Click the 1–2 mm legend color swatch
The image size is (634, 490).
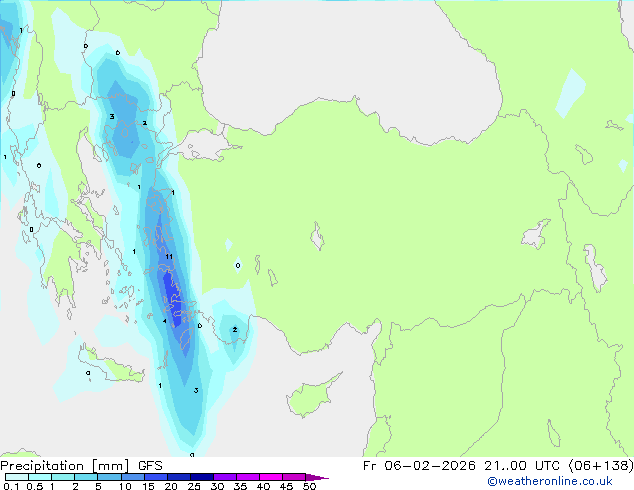(63, 477)
